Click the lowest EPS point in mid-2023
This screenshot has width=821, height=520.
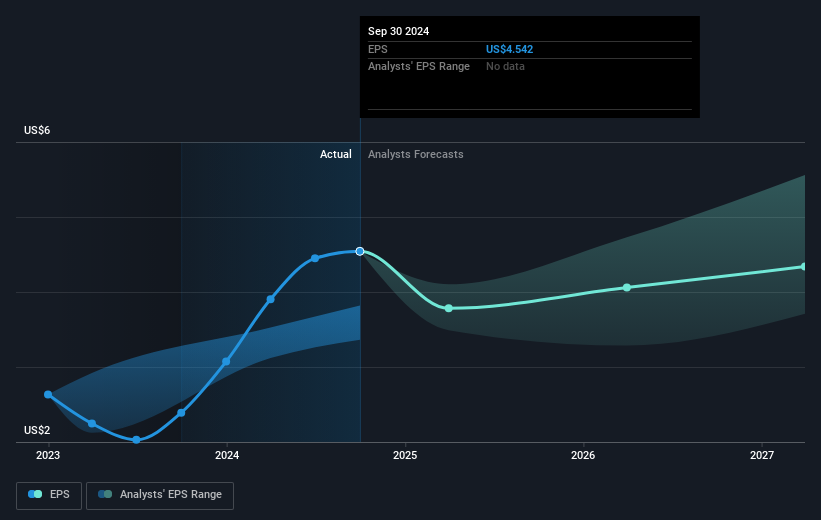[x=137, y=440]
